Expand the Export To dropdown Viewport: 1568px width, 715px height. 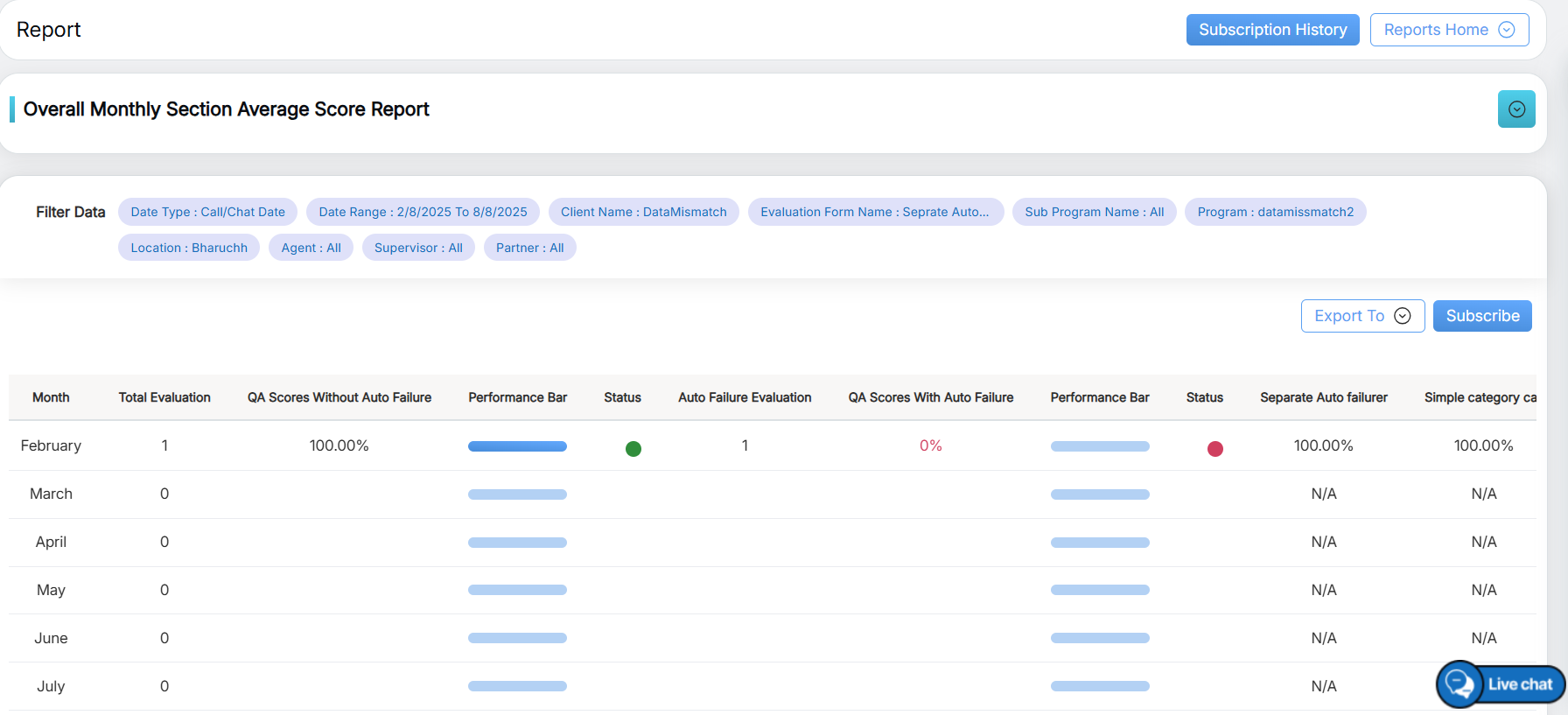point(1361,316)
